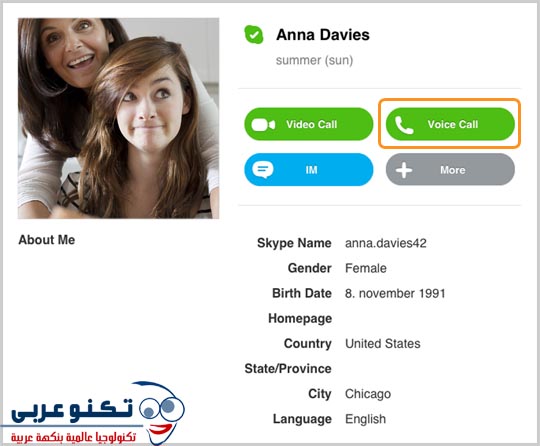Viewport: 540px width, 446px height.
Task: Click the phone handset icon
Action: click(x=404, y=125)
